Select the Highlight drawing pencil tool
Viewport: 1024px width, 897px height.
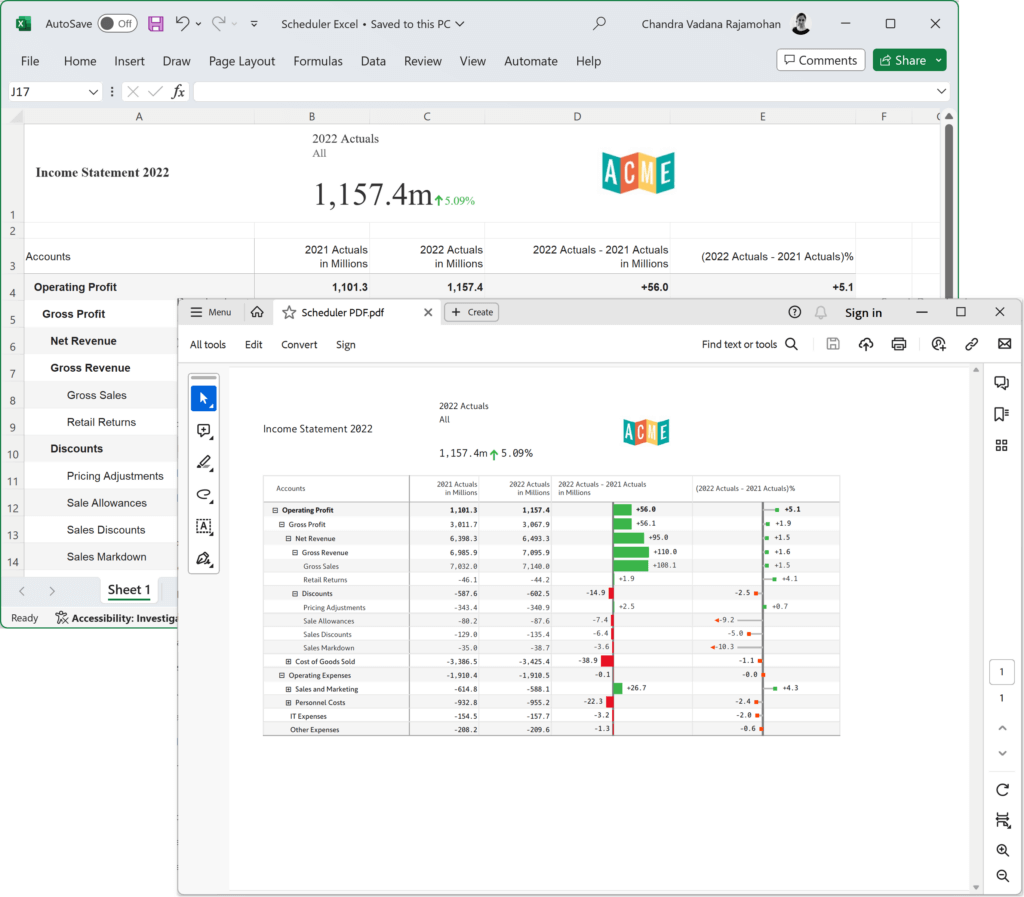pyautogui.click(x=204, y=463)
